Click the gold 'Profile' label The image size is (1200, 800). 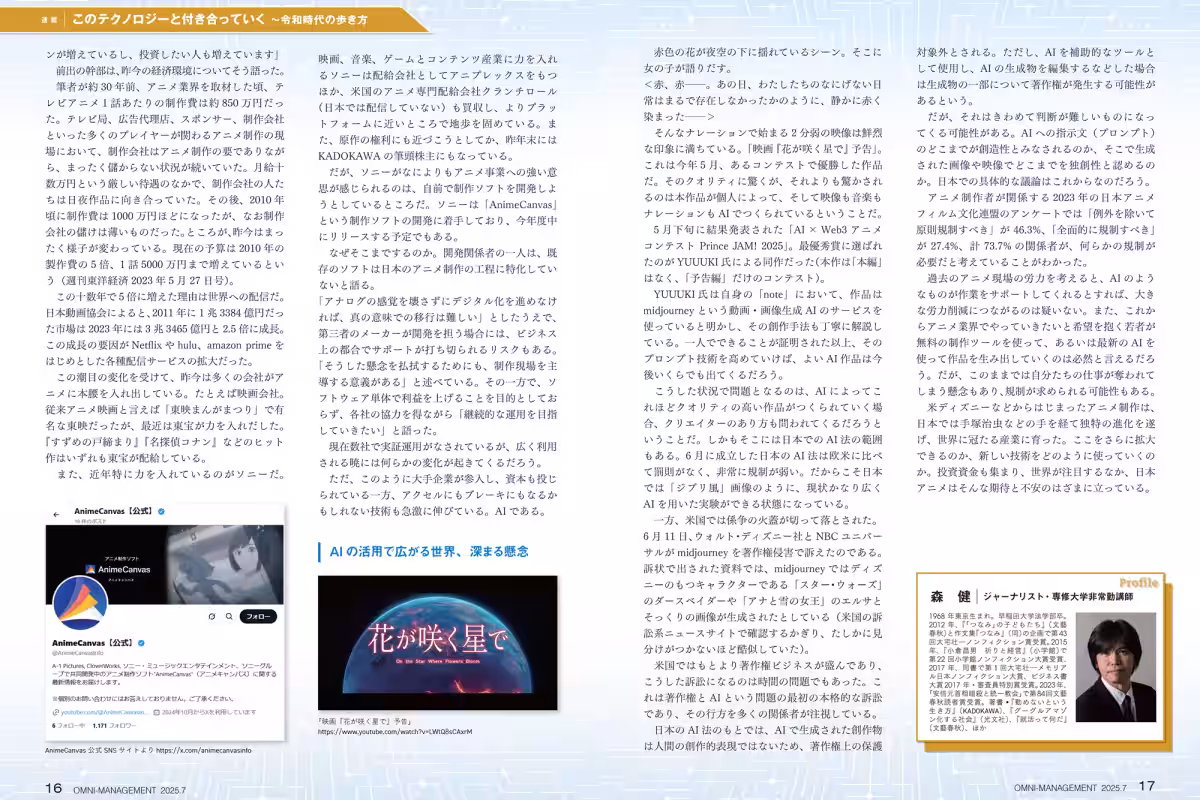click(x=1138, y=582)
